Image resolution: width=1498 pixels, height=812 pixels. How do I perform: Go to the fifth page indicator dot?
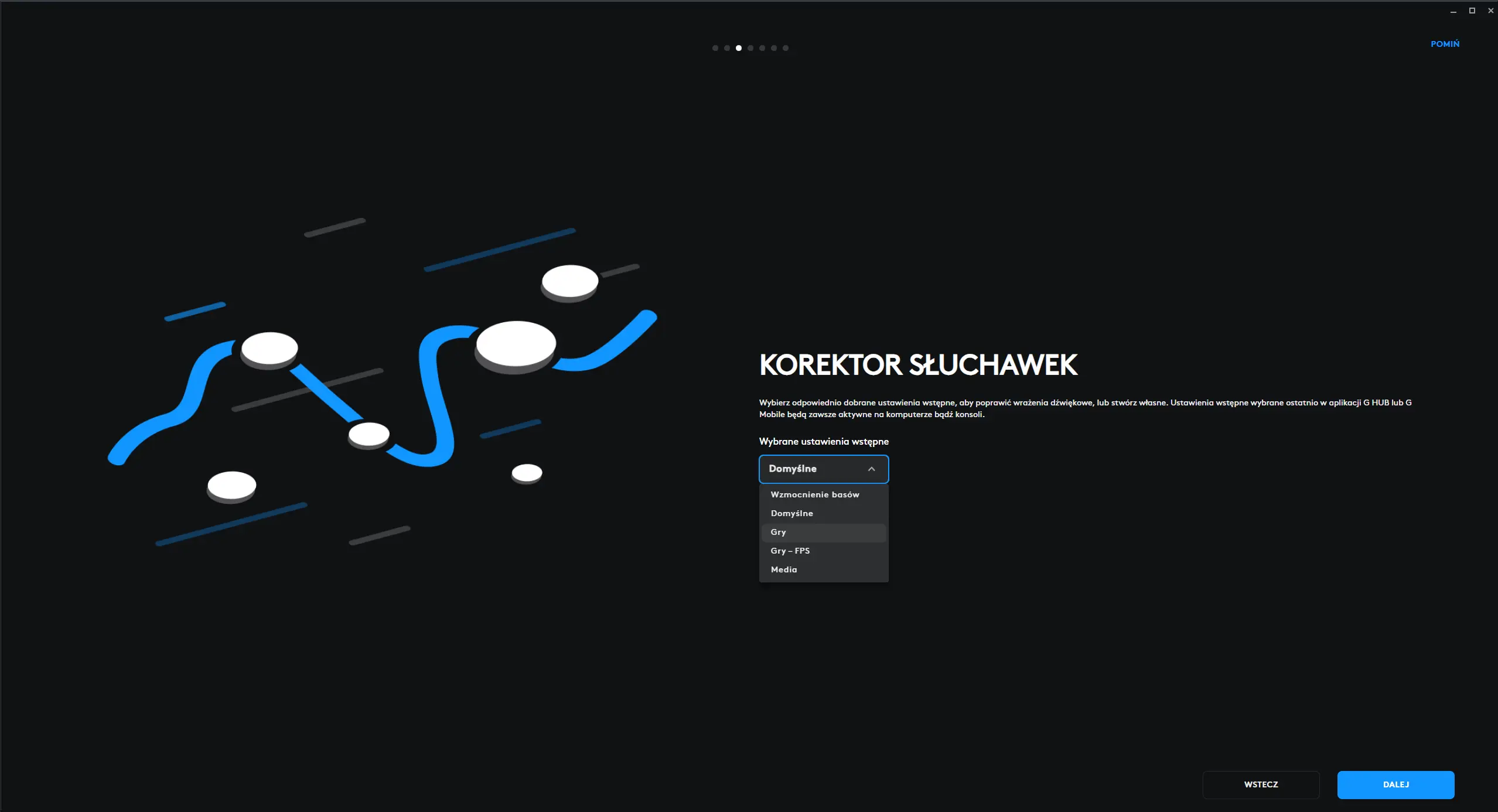pos(762,48)
